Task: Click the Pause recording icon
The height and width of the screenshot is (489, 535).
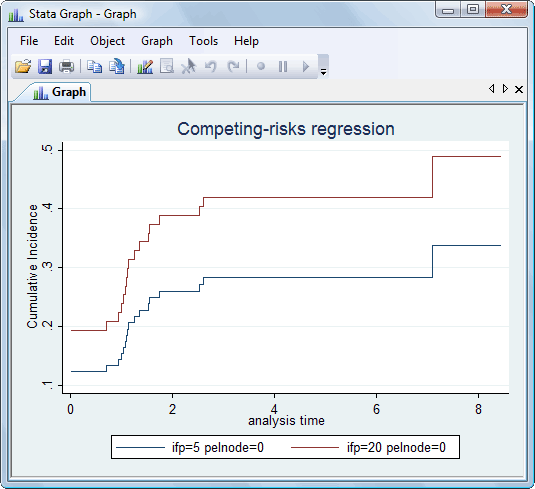Action: (x=283, y=66)
